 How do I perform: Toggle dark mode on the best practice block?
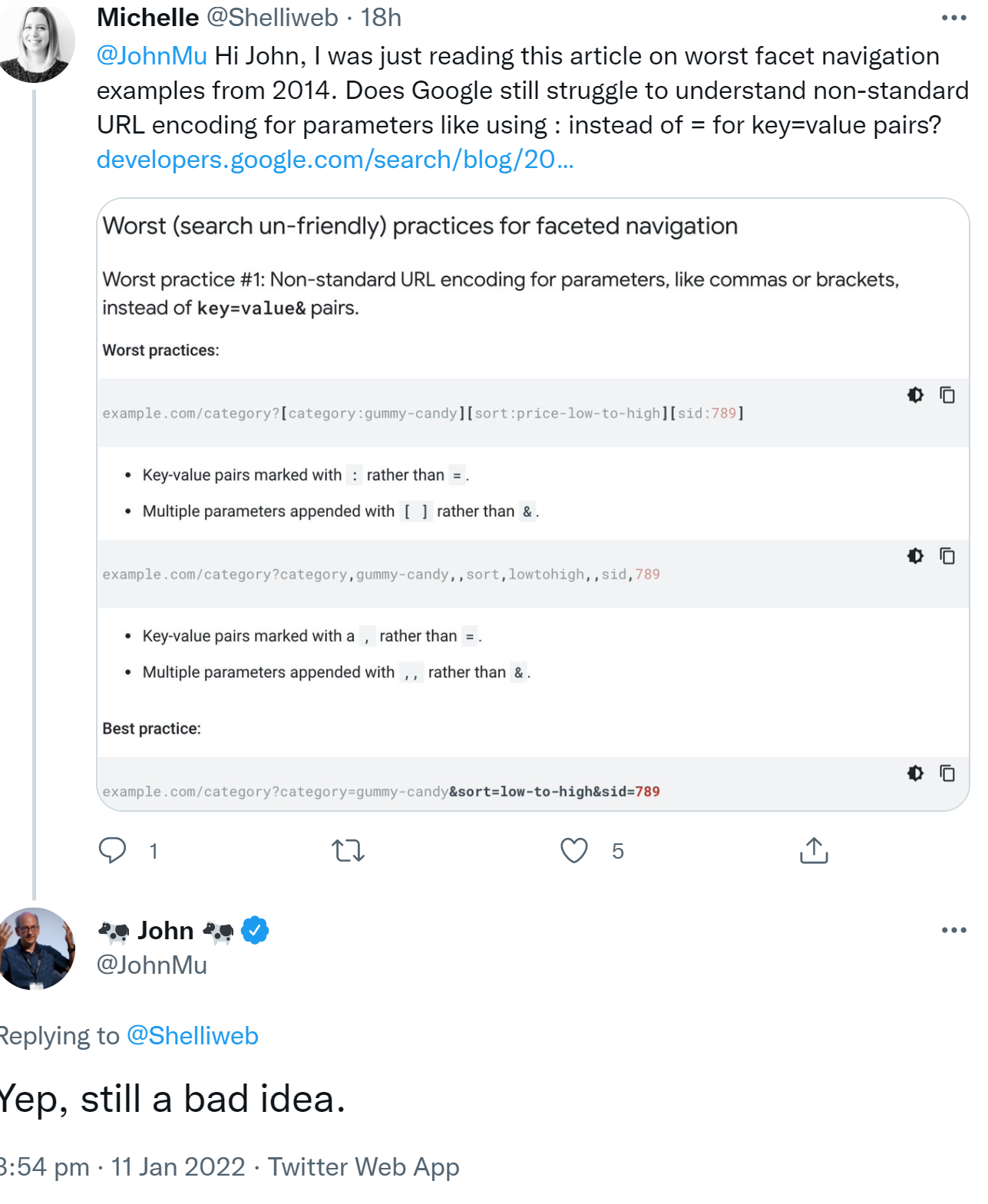tap(915, 774)
